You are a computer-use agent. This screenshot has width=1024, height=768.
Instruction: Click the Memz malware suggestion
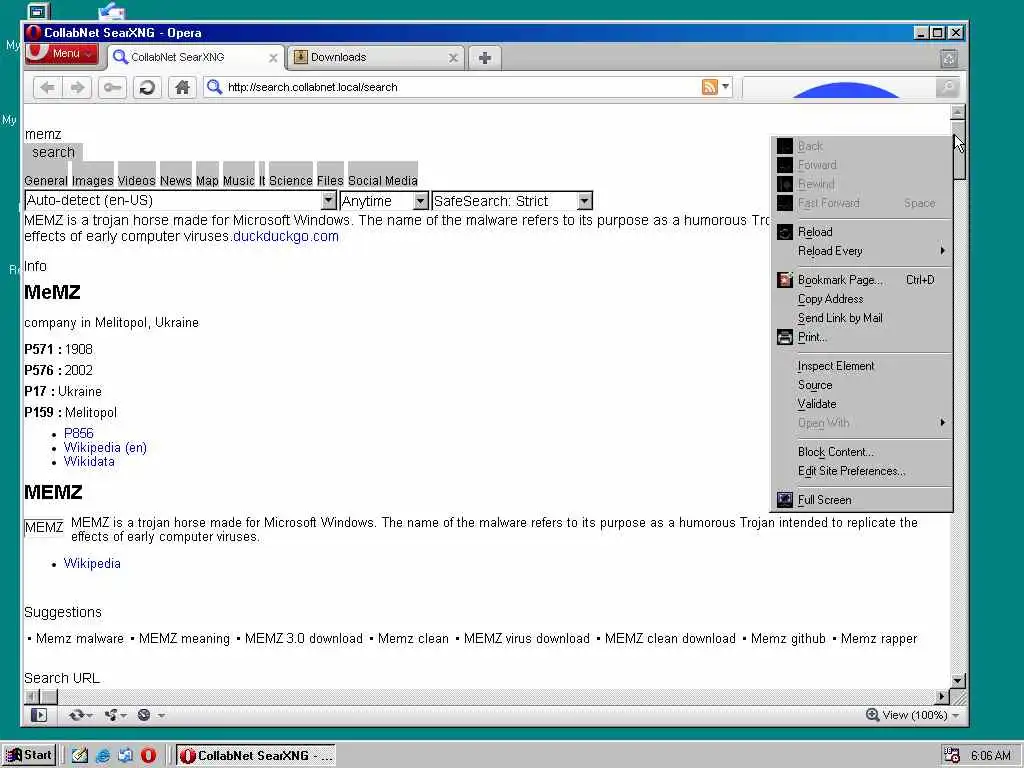click(80, 638)
